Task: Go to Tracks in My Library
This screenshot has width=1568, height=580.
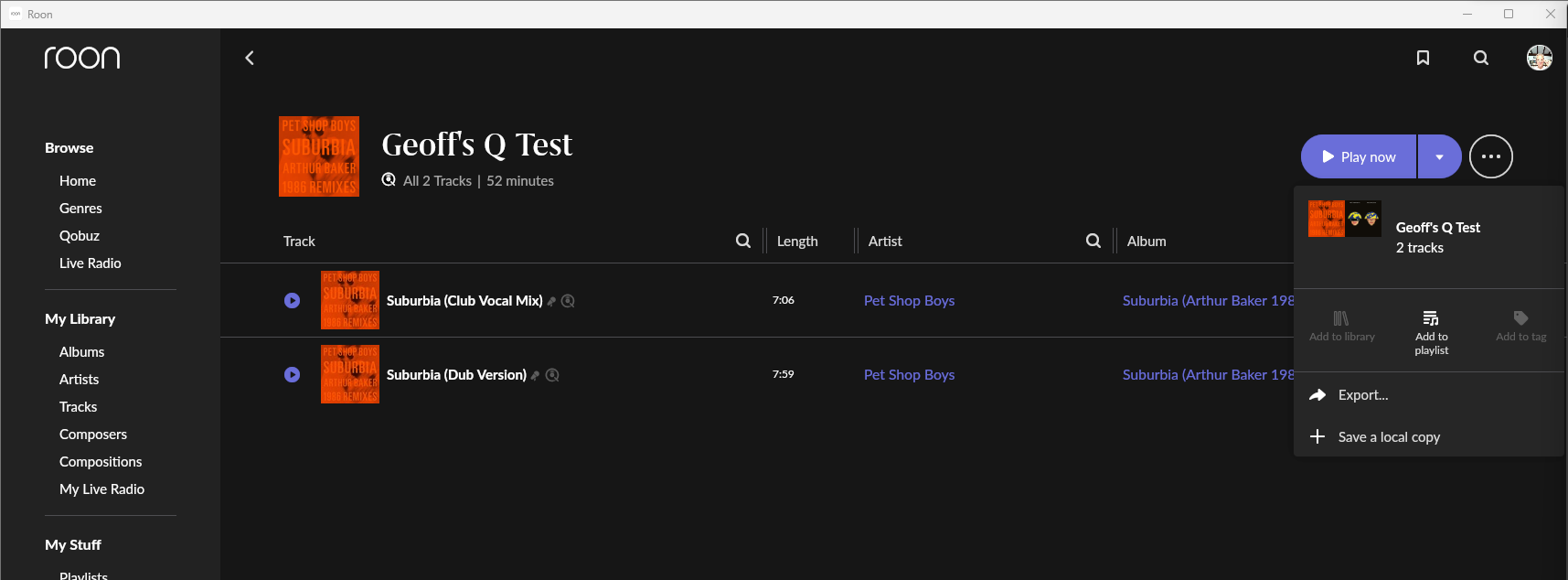Action: [79, 406]
